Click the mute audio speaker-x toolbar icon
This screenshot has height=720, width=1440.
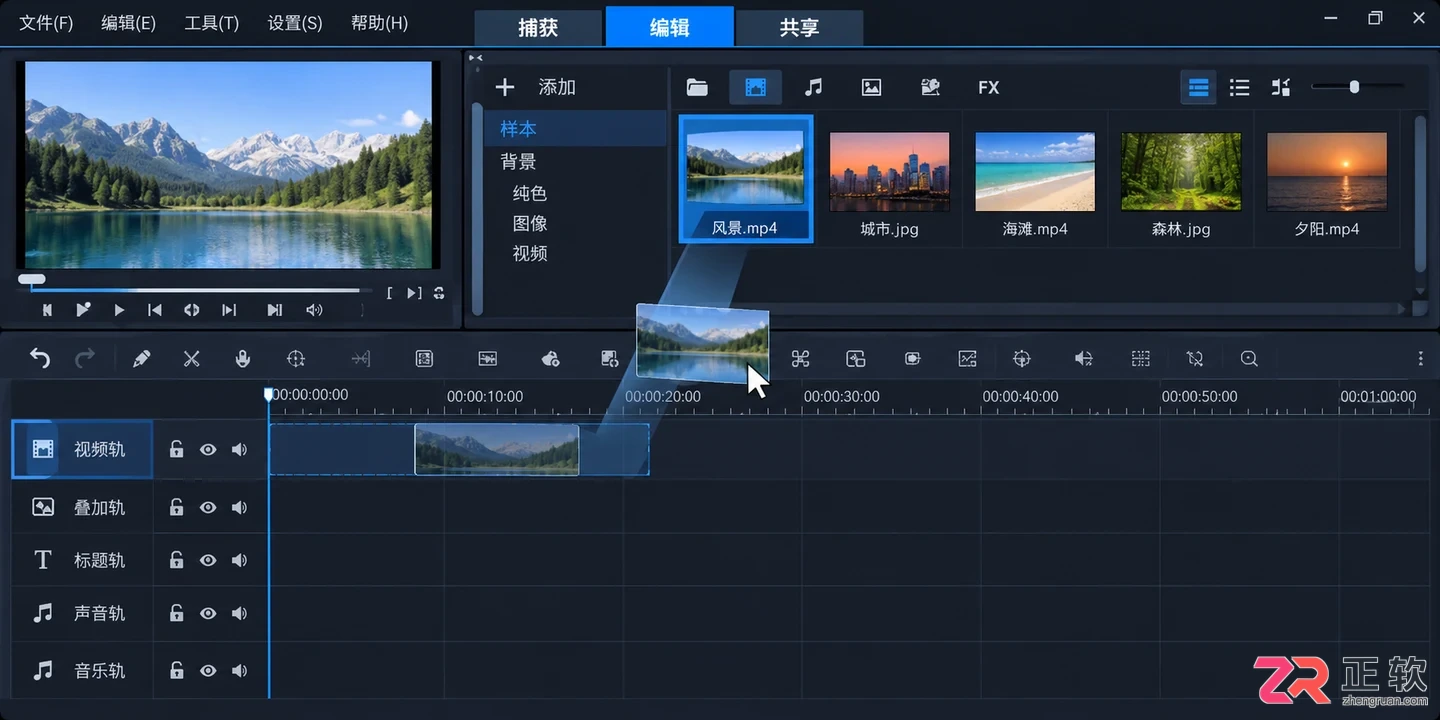1083,358
